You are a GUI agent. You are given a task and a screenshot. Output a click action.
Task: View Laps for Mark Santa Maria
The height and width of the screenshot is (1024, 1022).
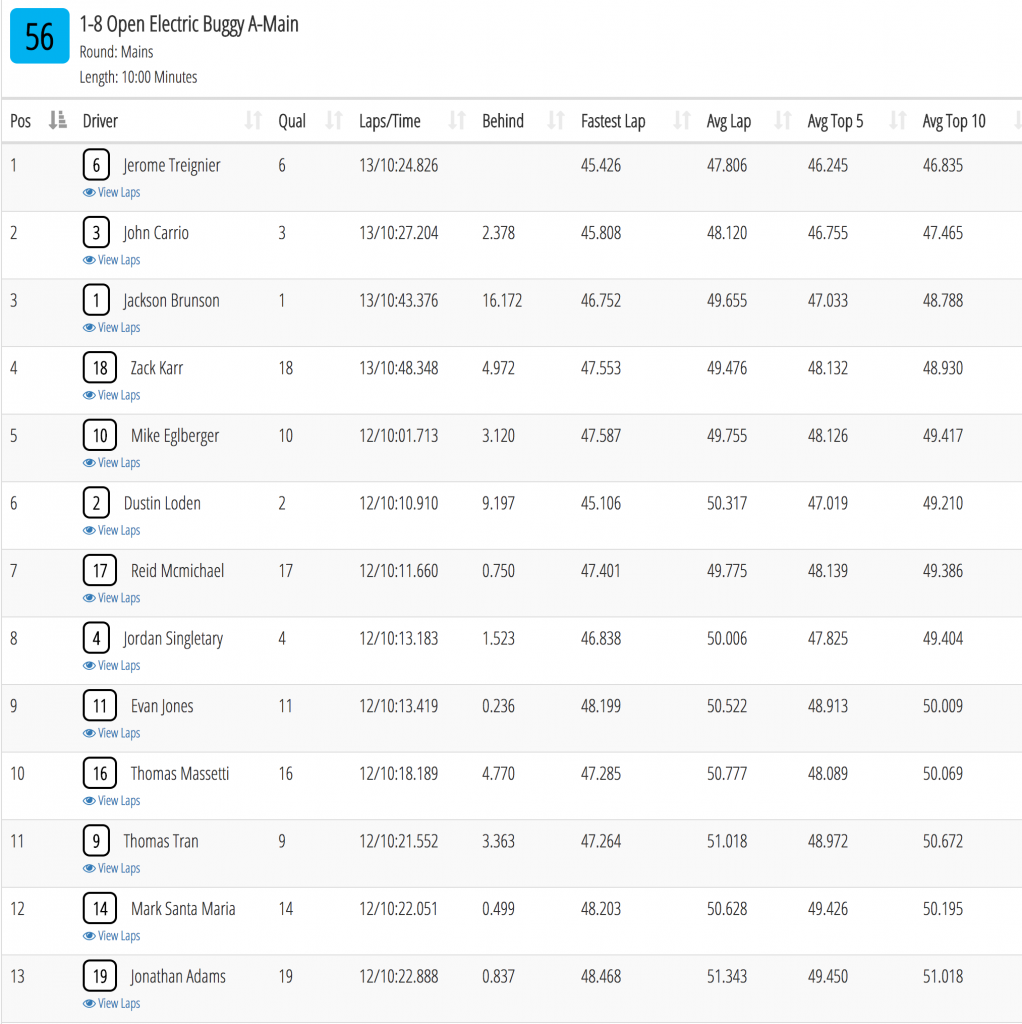point(112,936)
